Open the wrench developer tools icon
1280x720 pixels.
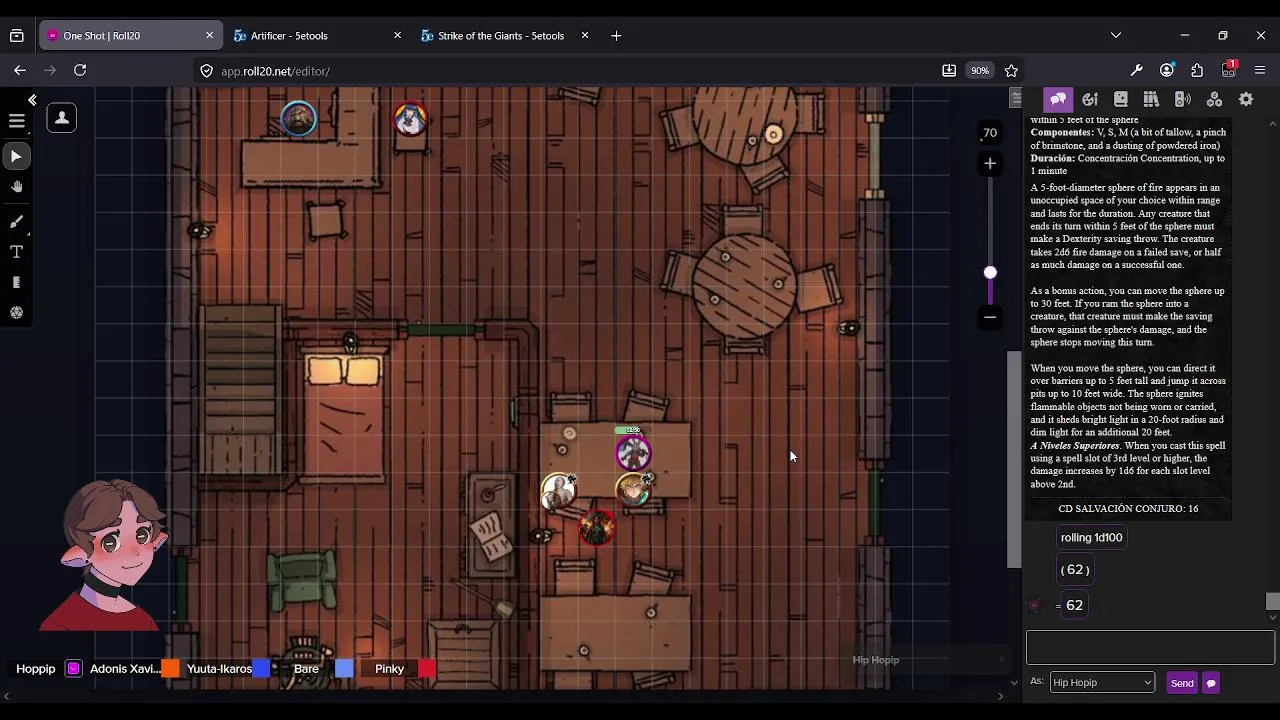point(1136,70)
